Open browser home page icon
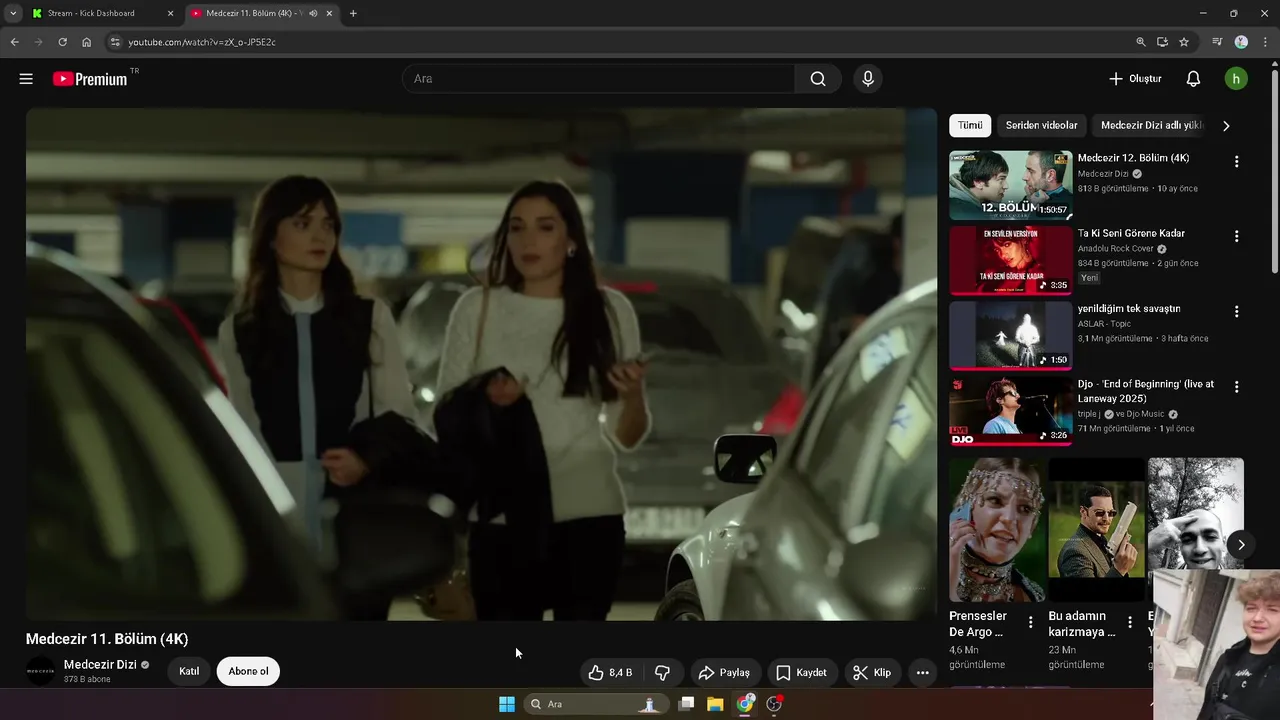 click(x=86, y=42)
